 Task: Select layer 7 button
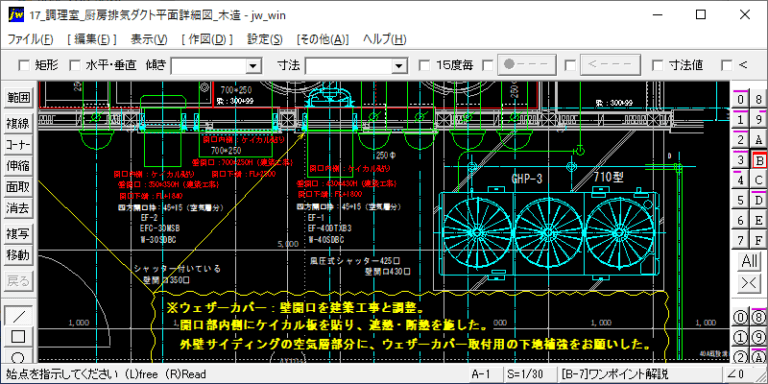pos(741,240)
